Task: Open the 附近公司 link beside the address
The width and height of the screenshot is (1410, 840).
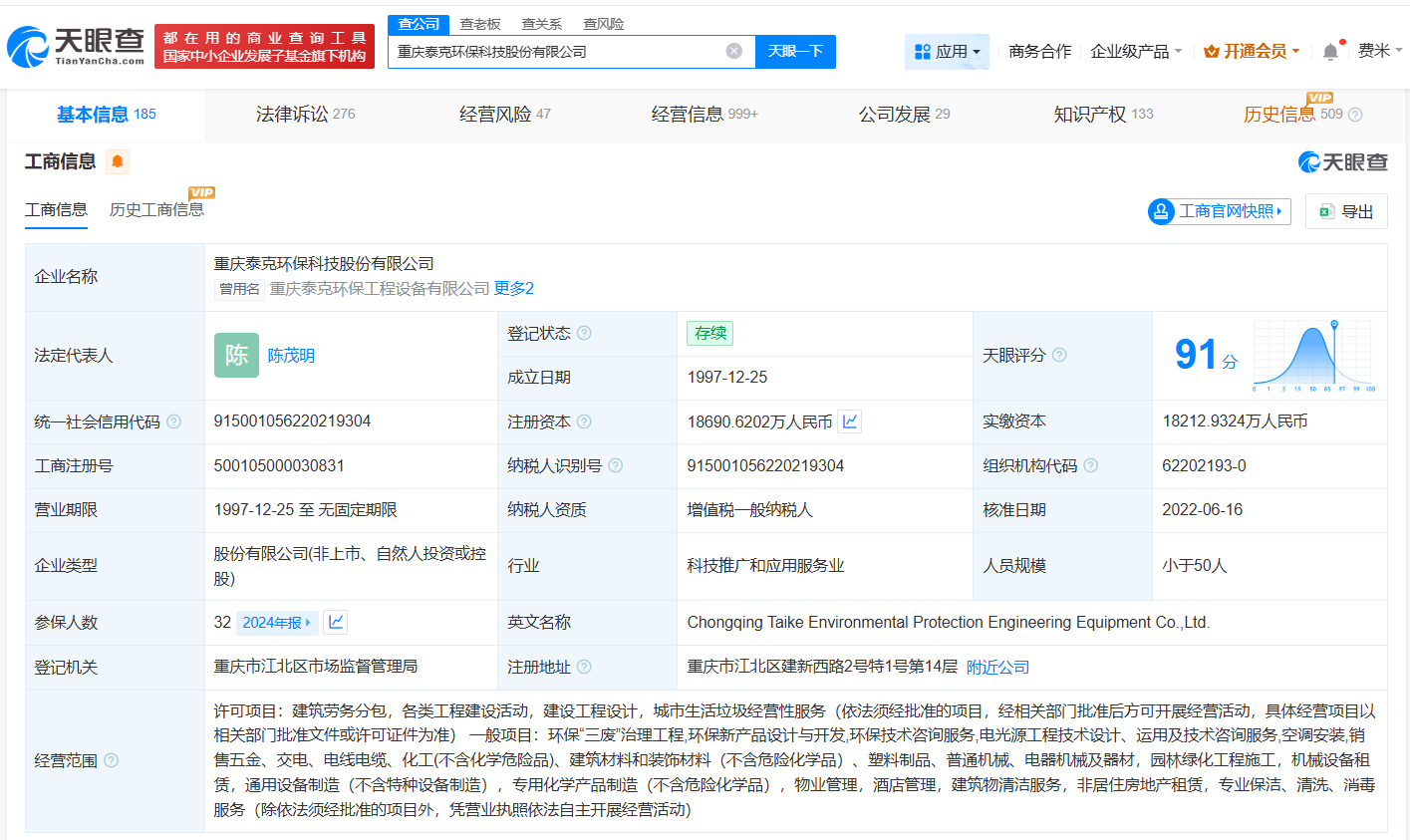Action: [997, 666]
